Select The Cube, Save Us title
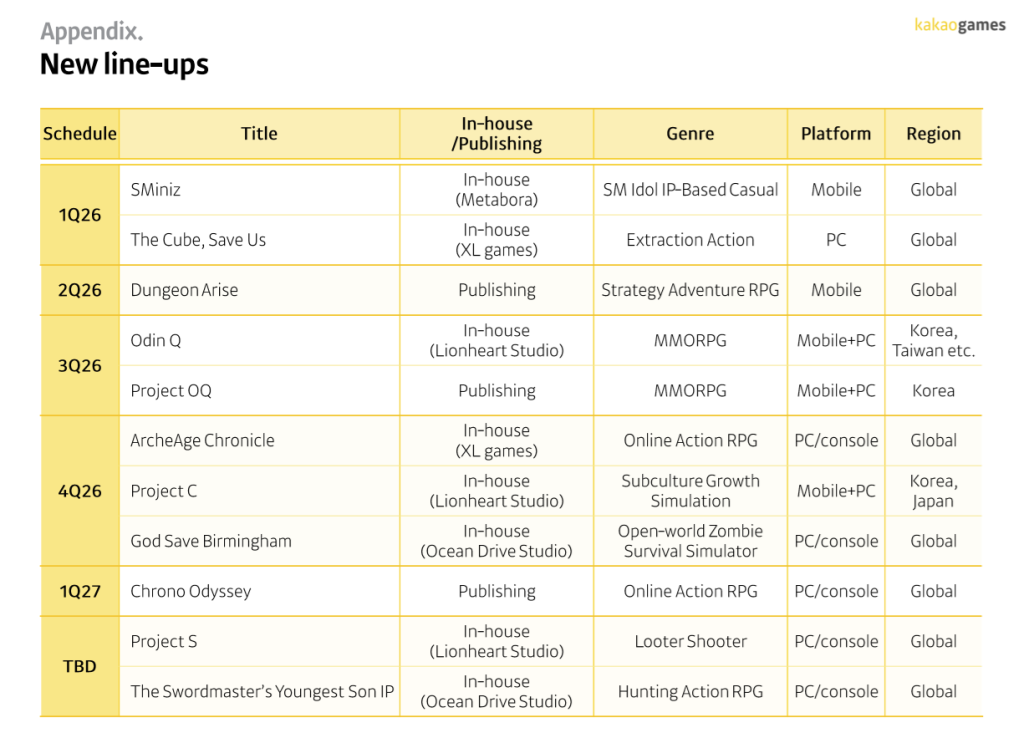This screenshot has height=733, width=1024. [x=198, y=240]
